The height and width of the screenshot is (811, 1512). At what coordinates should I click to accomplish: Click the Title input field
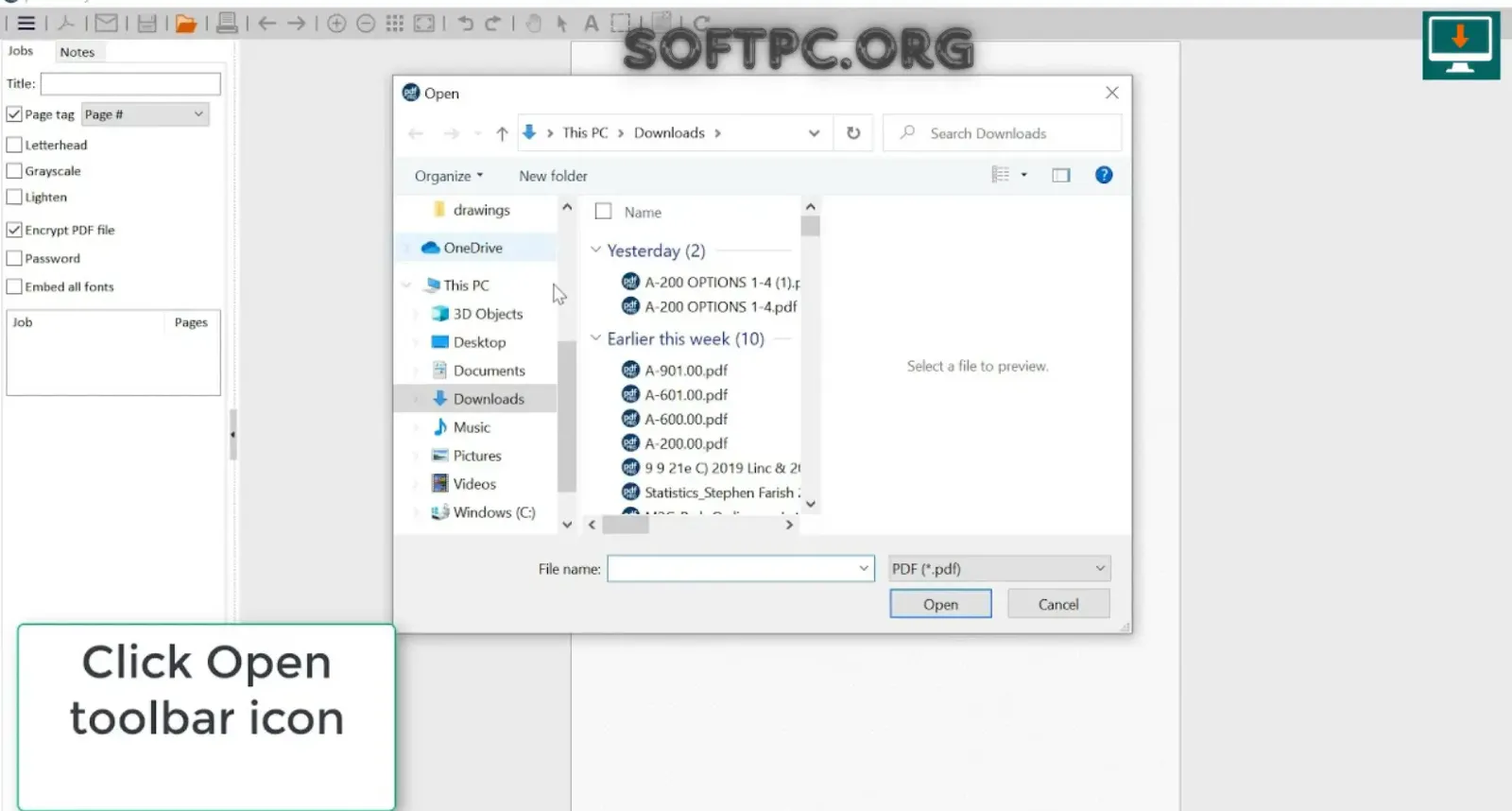[130, 84]
